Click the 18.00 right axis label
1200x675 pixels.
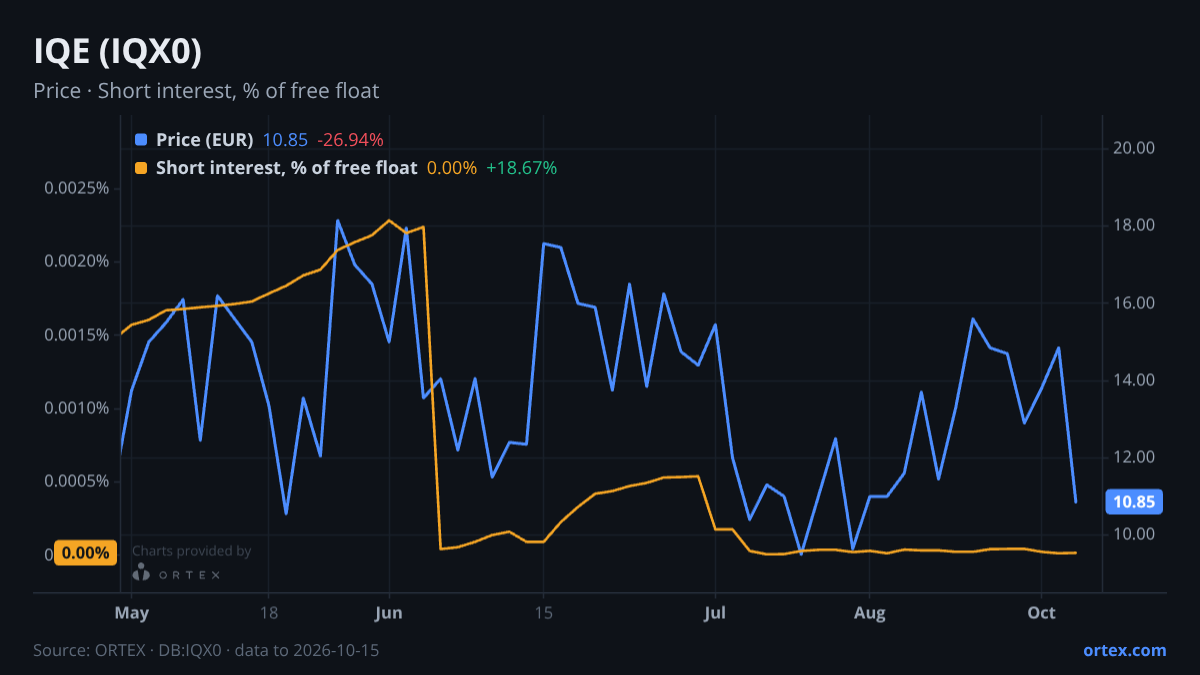pyautogui.click(x=1133, y=225)
